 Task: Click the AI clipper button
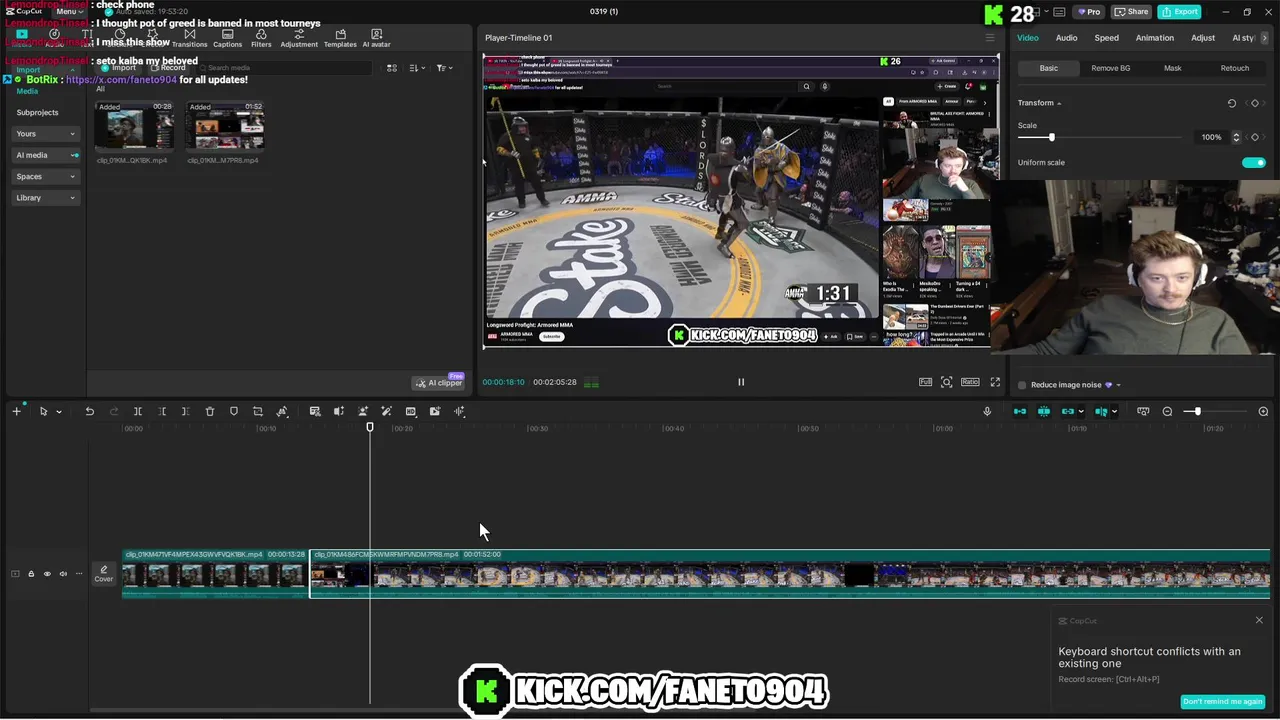tap(440, 383)
